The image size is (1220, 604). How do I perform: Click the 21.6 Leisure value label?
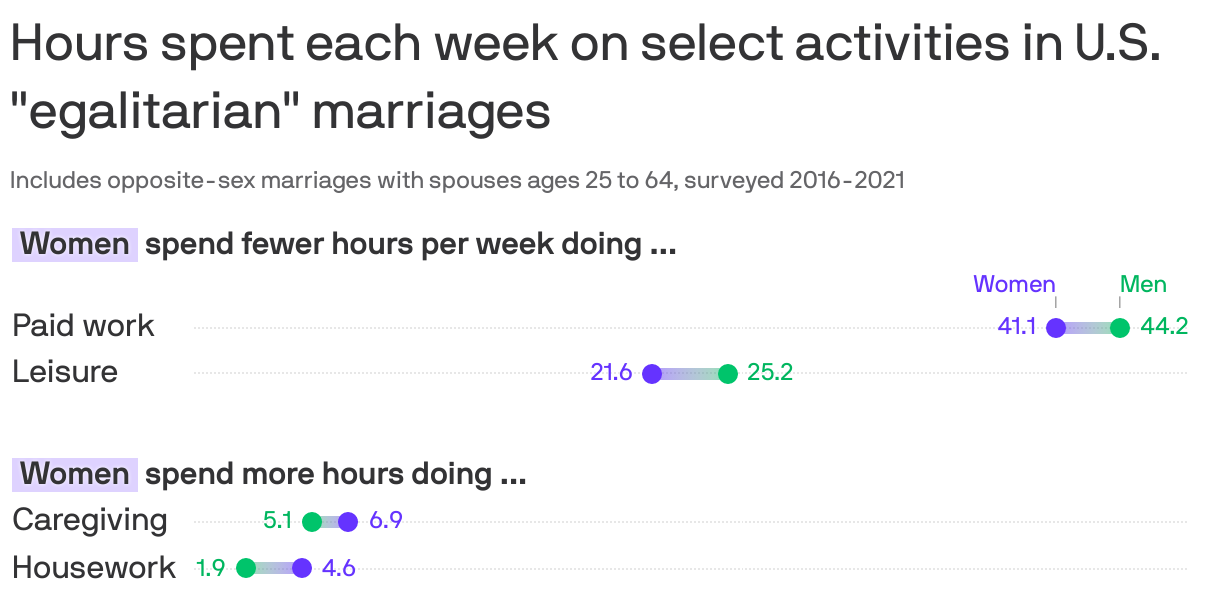(611, 373)
